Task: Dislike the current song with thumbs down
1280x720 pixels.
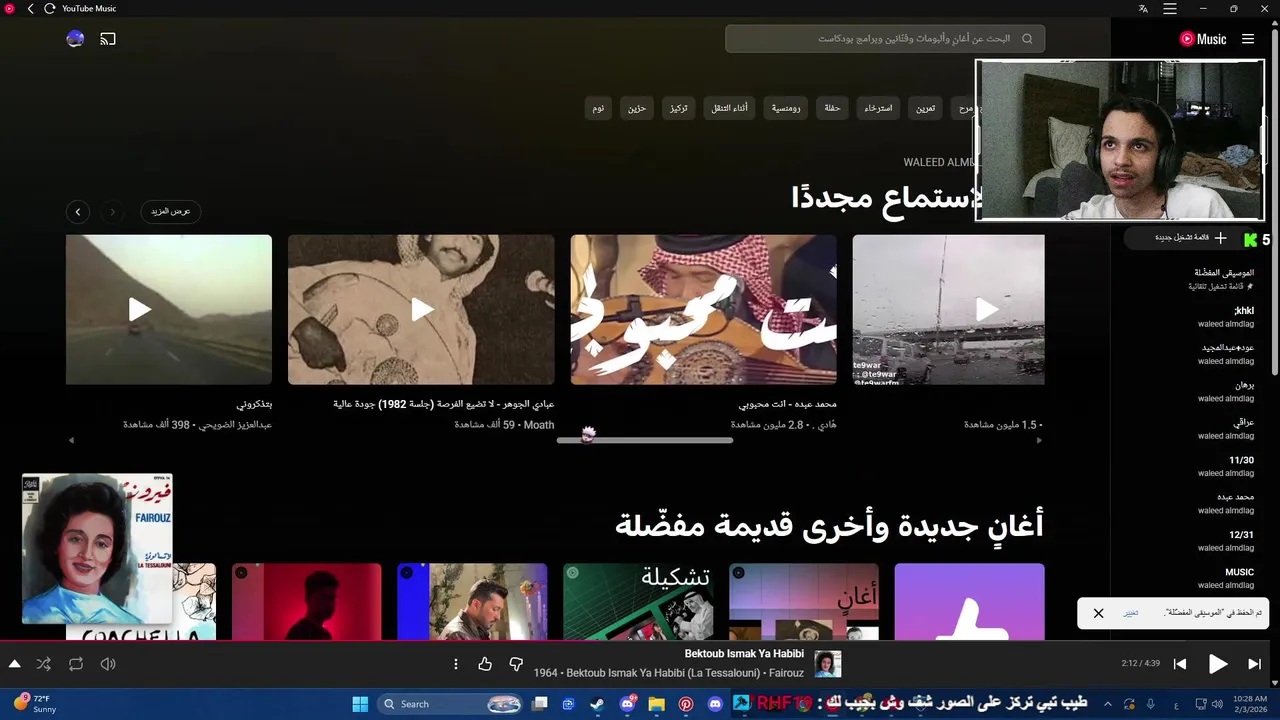Action: tap(516, 664)
